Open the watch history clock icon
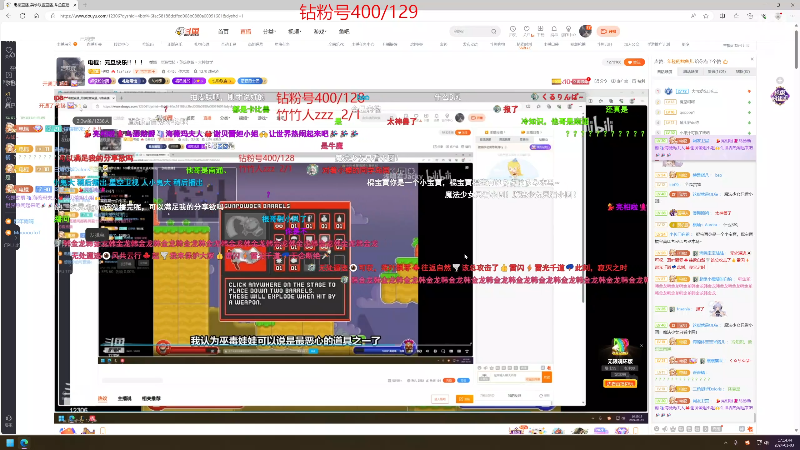This screenshot has width=800, height=450. pyautogui.click(x=513, y=31)
